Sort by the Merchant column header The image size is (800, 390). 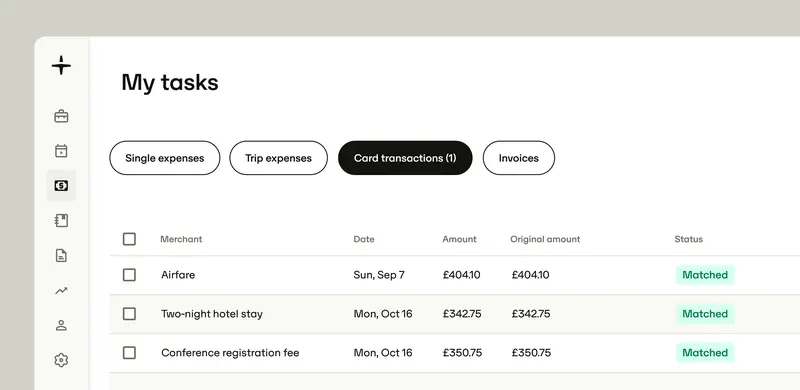point(181,239)
